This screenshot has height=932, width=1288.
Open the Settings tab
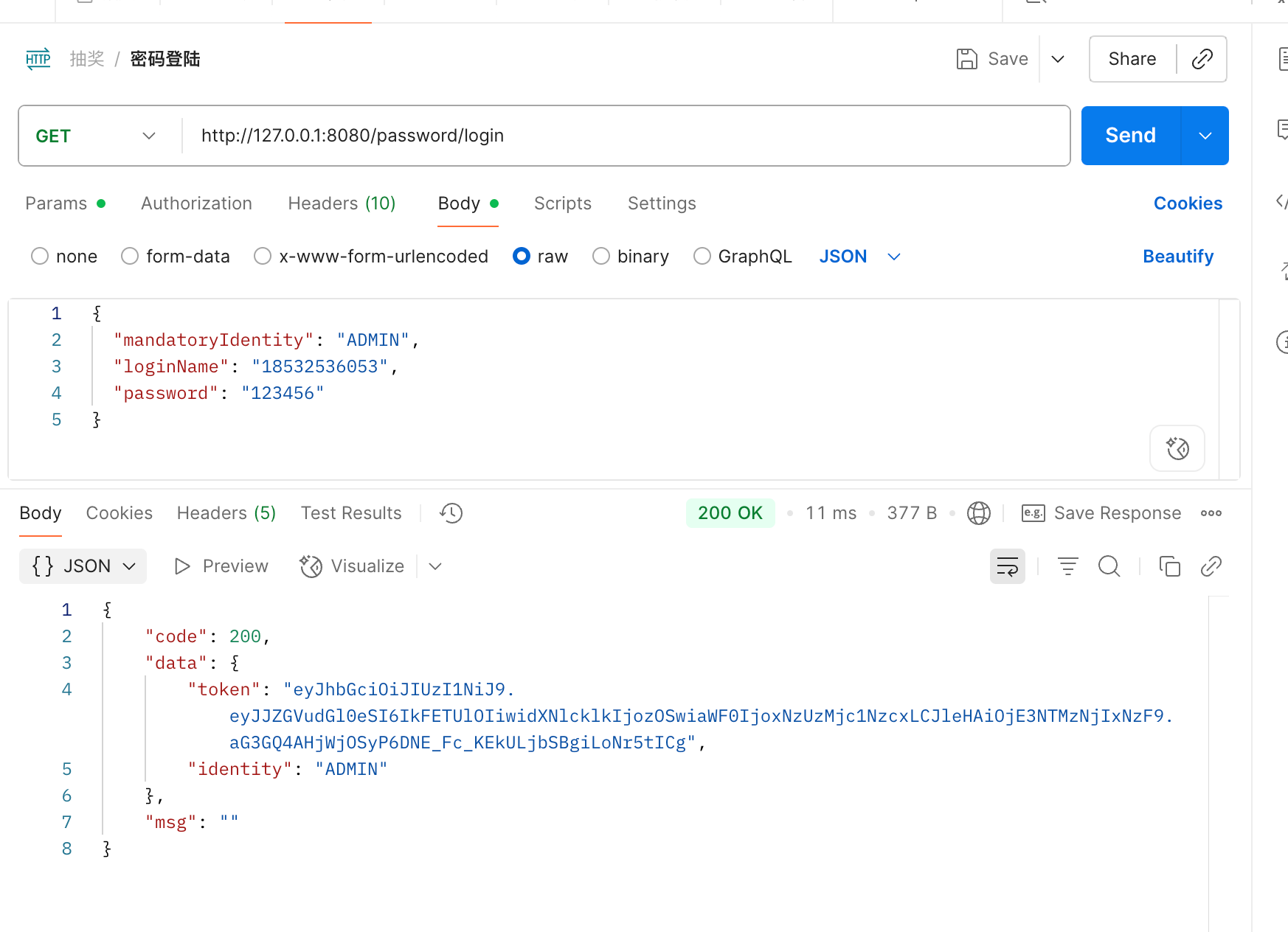pyautogui.click(x=662, y=204)
